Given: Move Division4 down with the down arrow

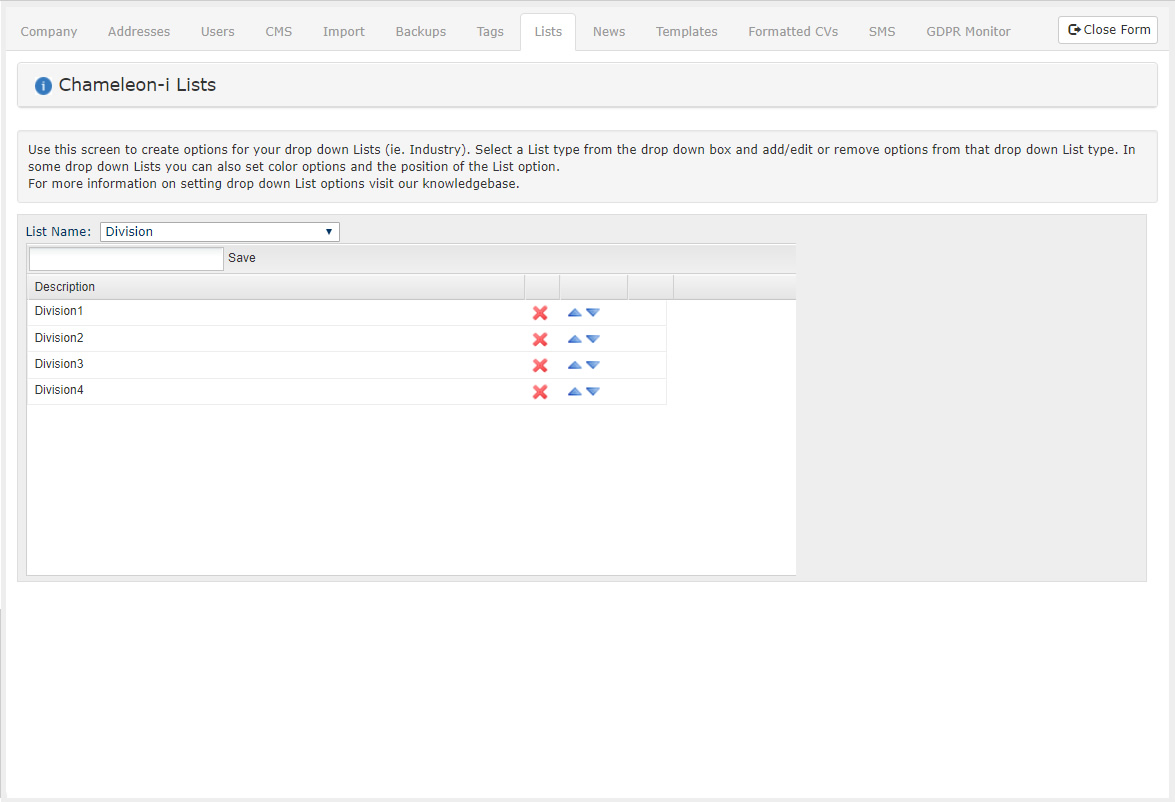Looking at the screenshot, I should coord(593,391).
